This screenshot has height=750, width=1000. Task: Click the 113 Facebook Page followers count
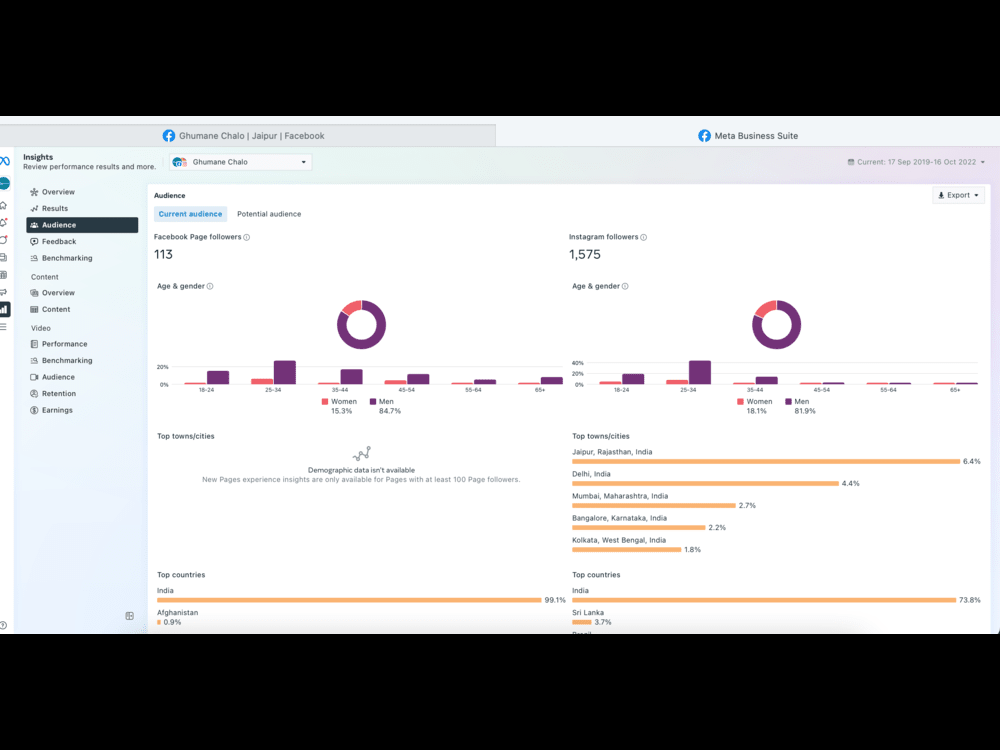163,254
